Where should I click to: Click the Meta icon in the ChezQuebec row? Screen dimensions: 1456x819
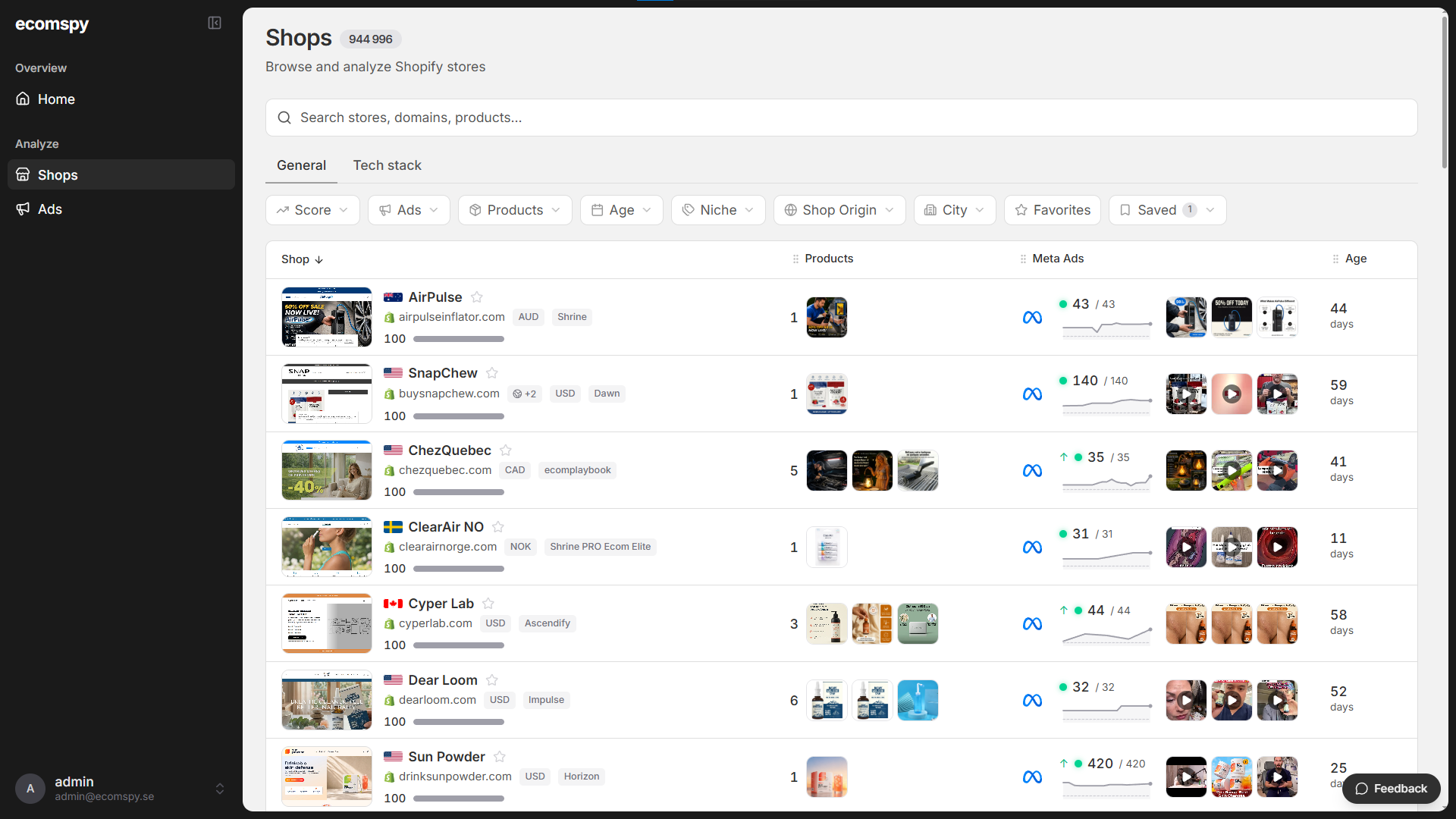point(1032,471)
